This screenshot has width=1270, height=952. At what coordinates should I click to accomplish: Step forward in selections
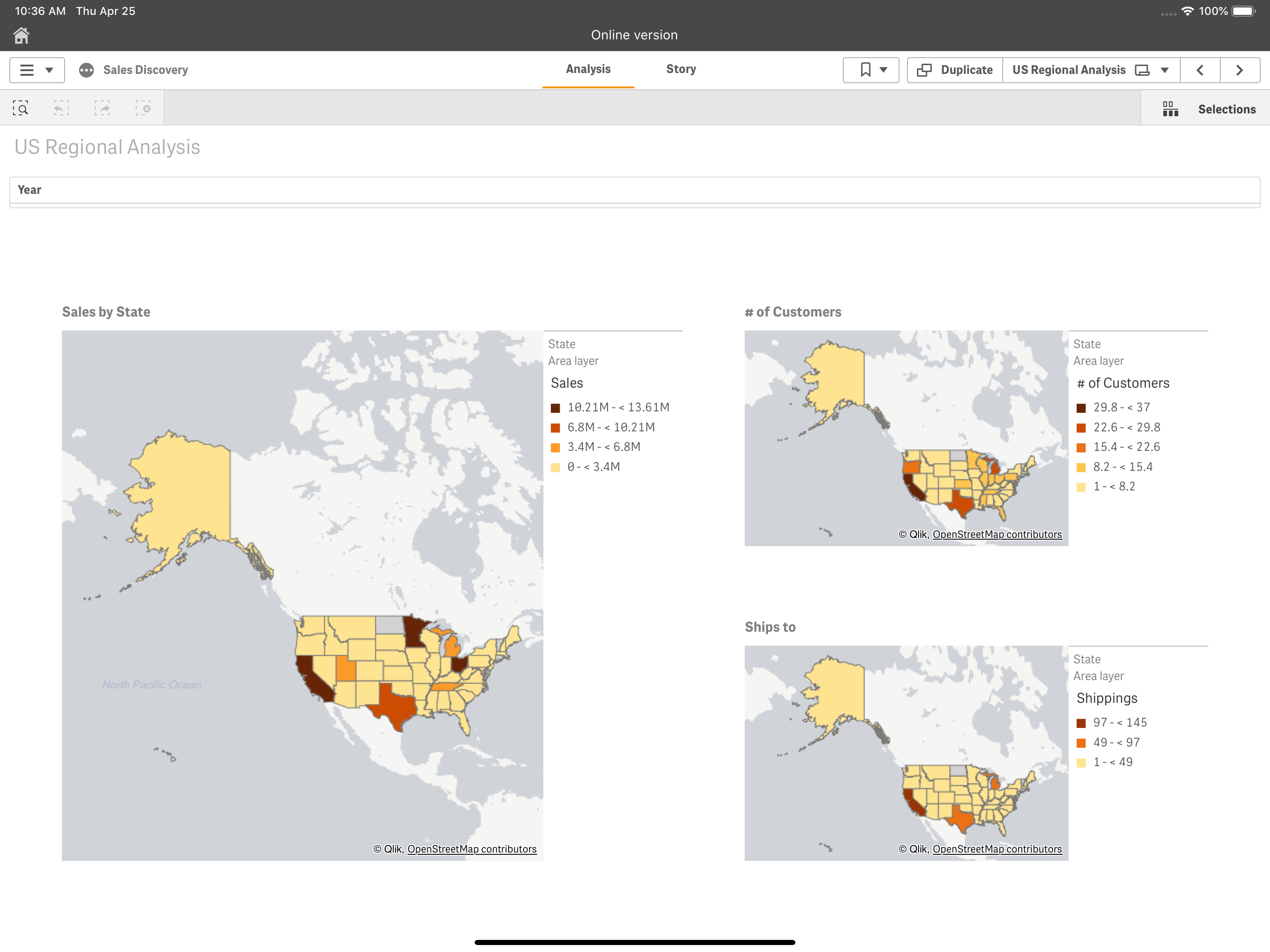pos(102,108)
